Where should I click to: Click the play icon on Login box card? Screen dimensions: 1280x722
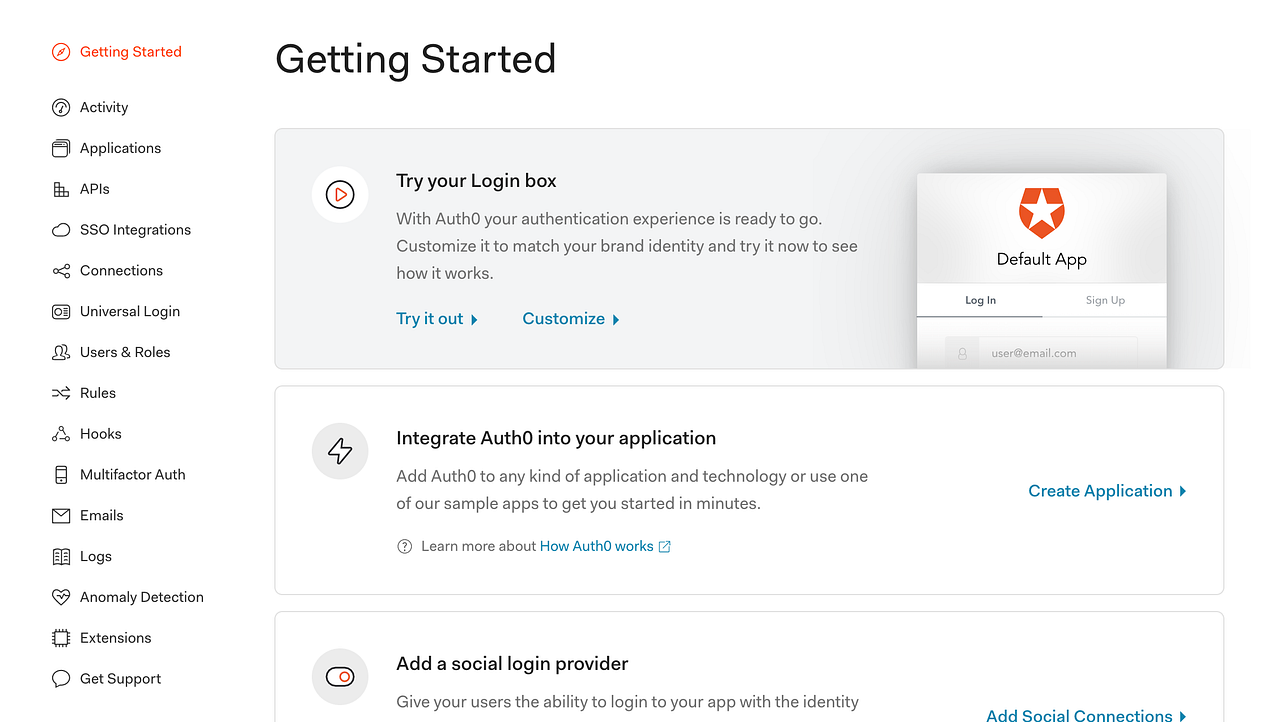tap(340, 194)
